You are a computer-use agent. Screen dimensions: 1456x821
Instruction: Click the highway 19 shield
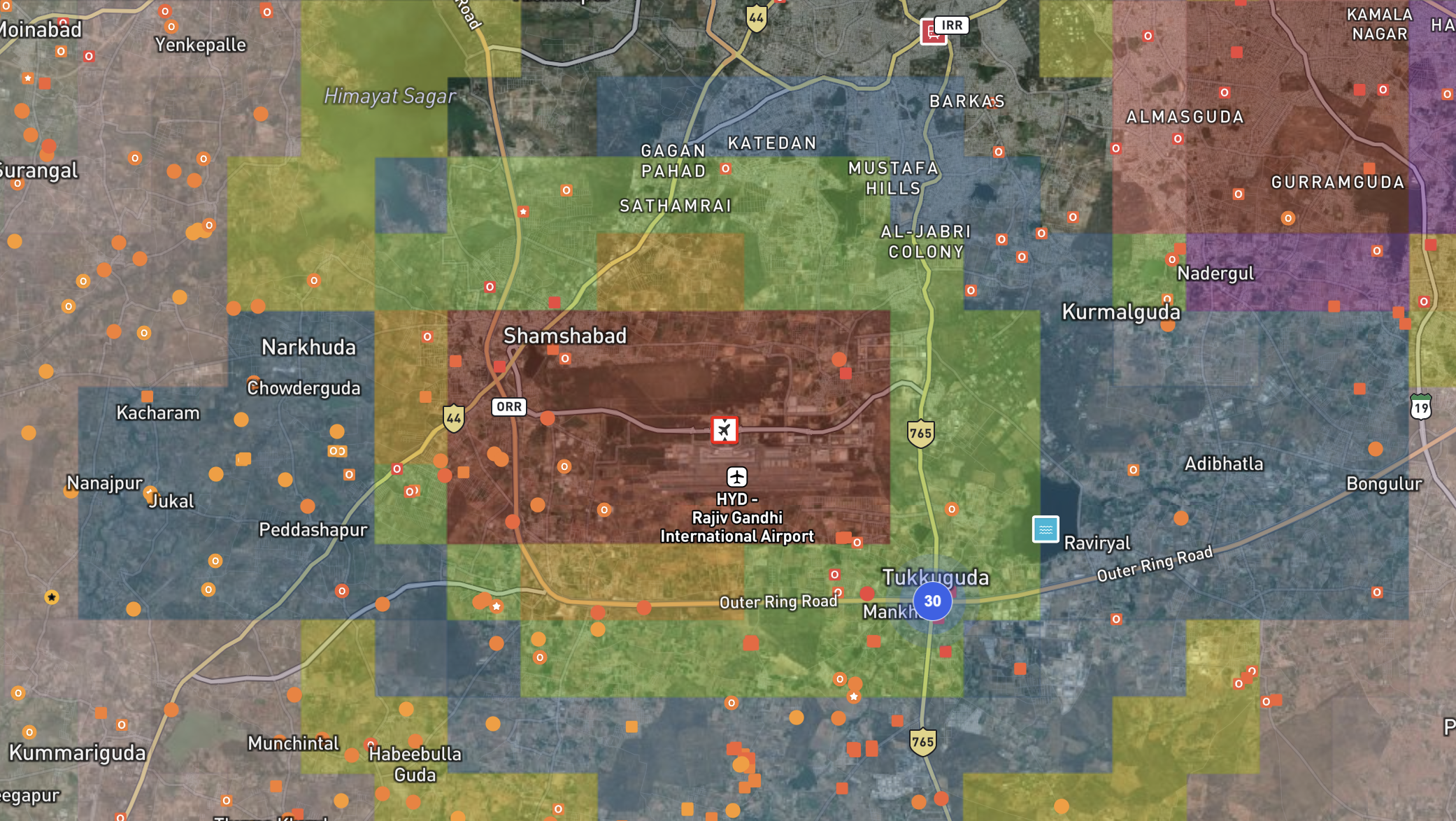(x=1420, y=407)
